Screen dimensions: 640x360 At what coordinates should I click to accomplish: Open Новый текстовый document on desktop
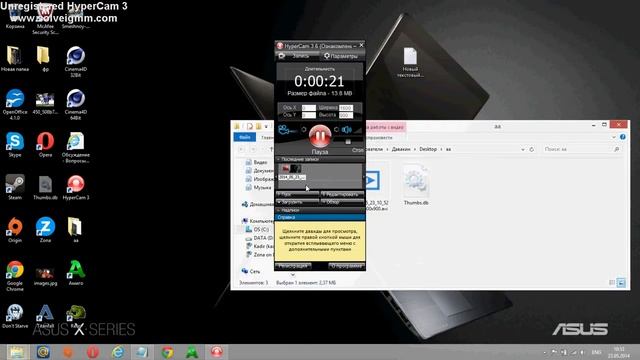(410, 62)
